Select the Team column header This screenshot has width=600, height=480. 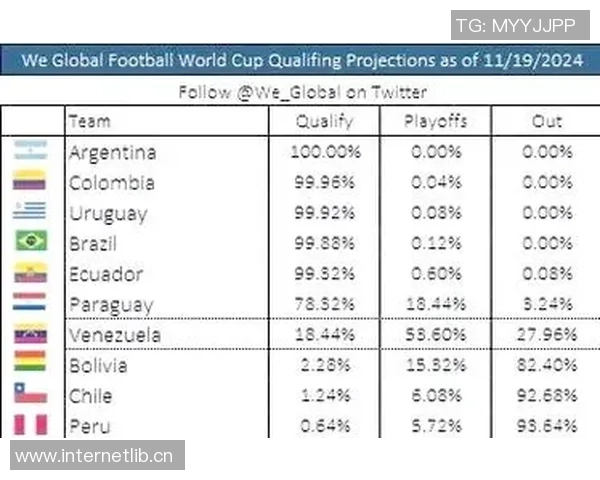89,122
